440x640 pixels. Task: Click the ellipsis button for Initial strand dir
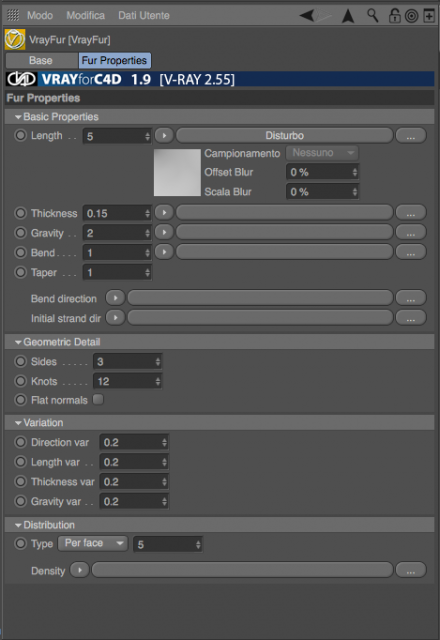point(411,317)
